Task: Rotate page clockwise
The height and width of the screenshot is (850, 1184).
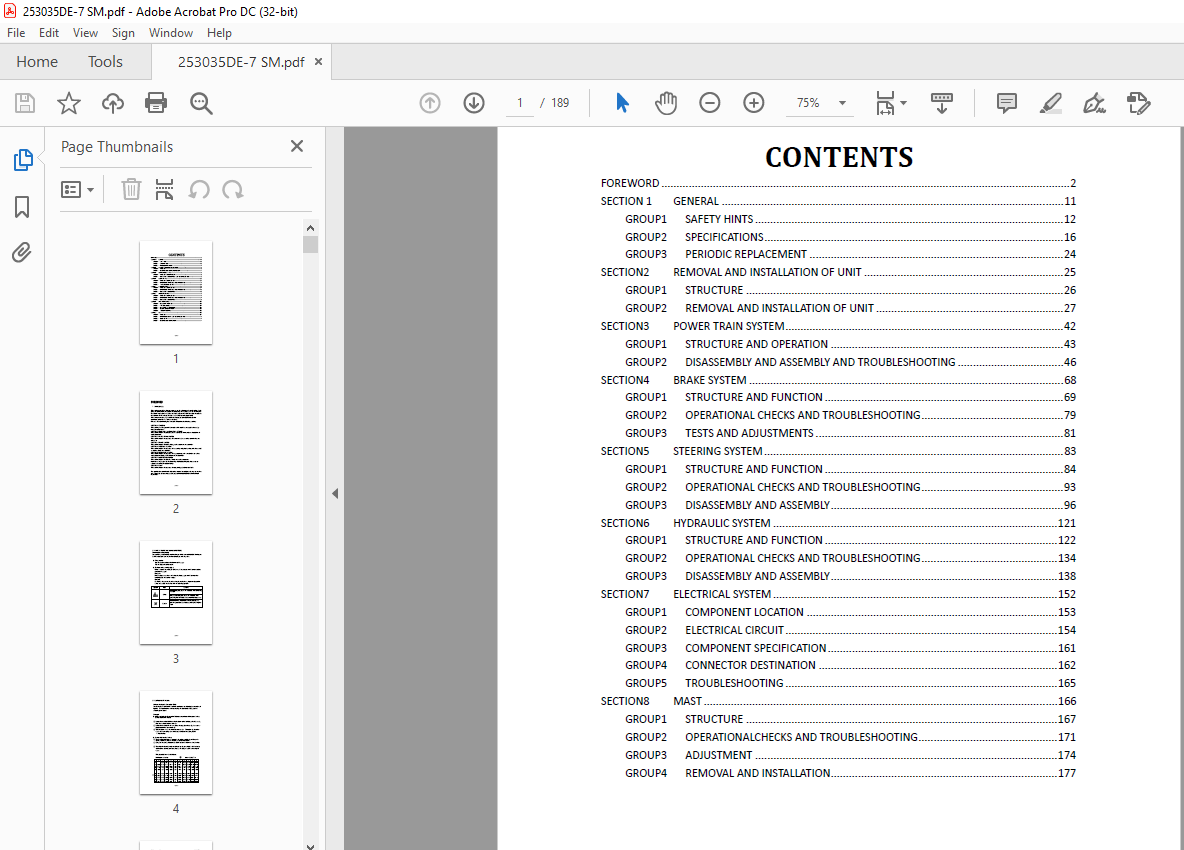Action: pos(233,189)
